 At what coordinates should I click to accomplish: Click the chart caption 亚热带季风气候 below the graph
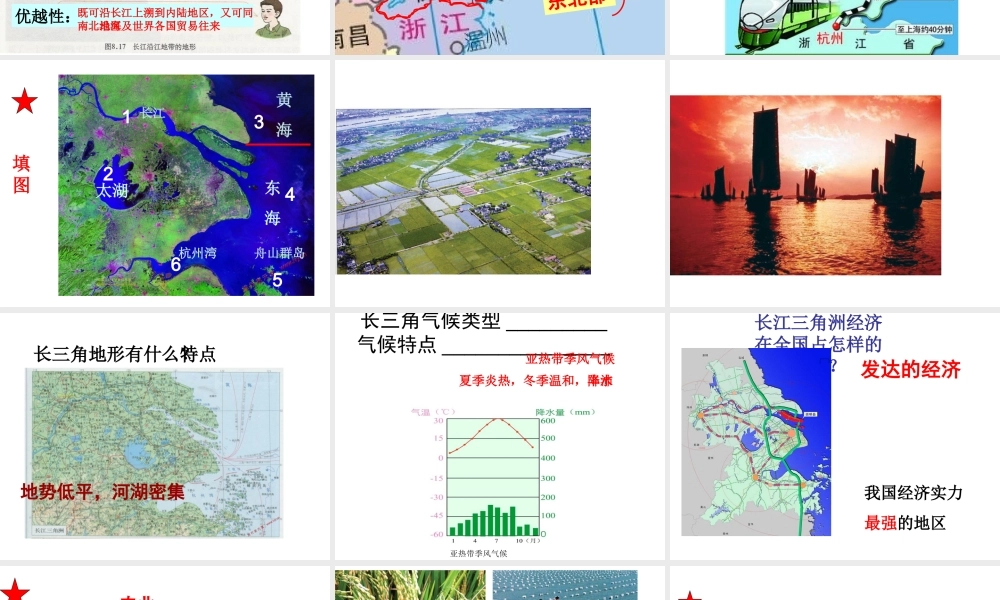[x=478, y=553]
